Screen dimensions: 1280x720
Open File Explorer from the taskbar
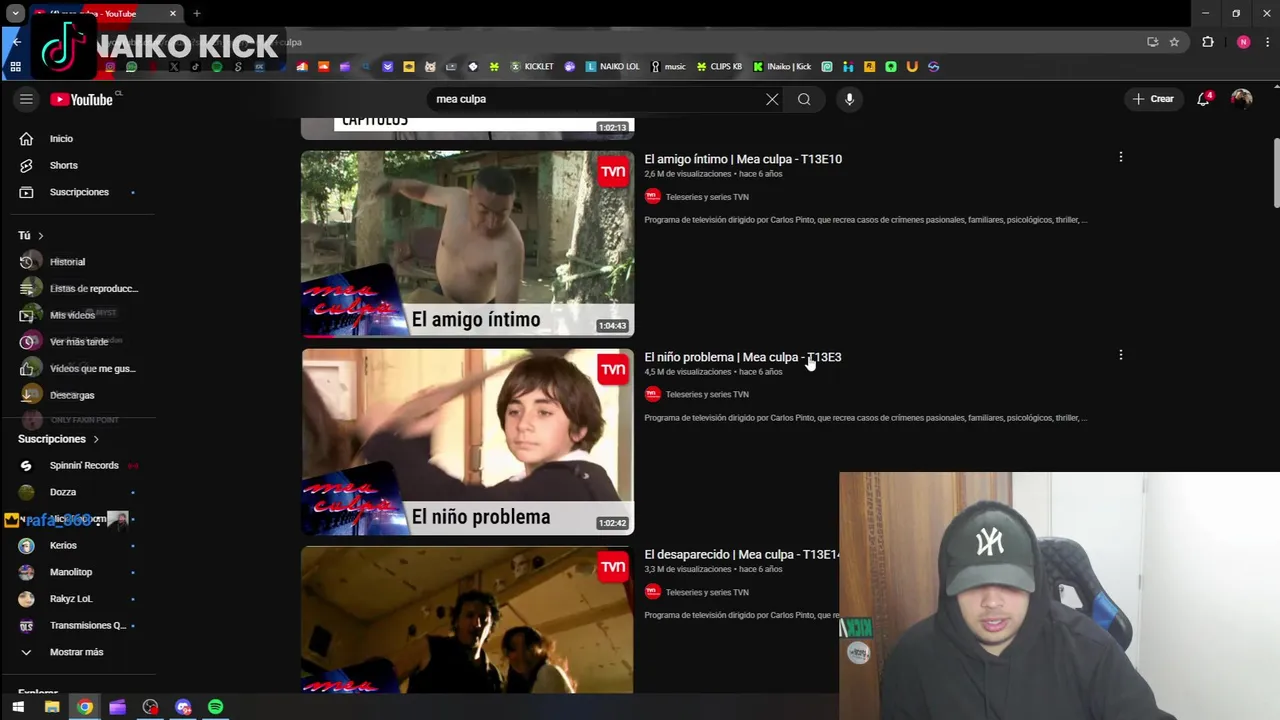pos(52,707)
